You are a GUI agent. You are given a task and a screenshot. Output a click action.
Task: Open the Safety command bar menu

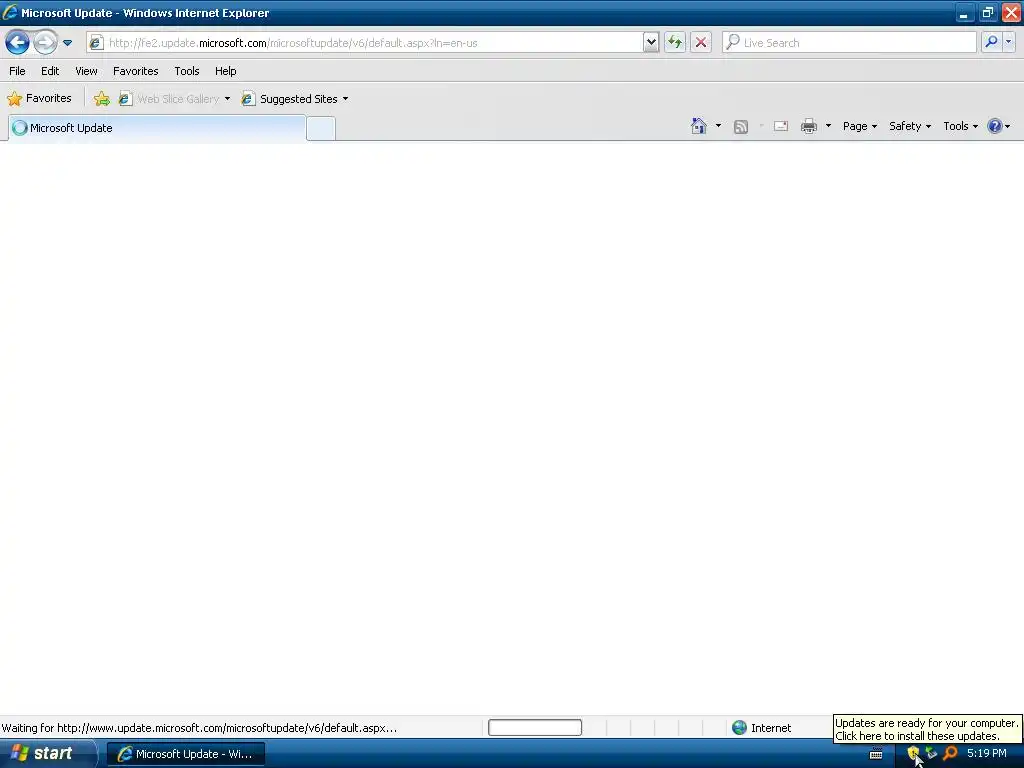click(909, 127)
